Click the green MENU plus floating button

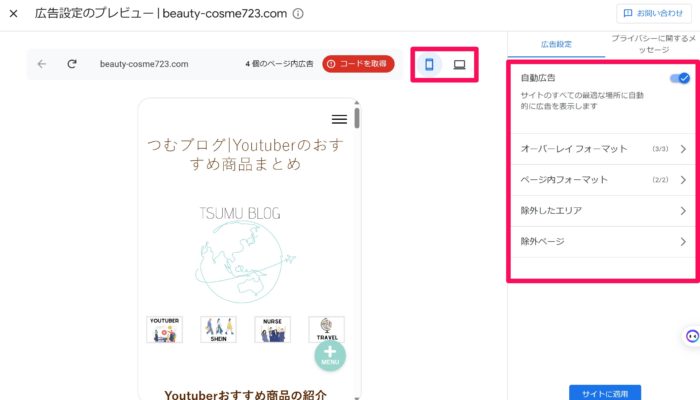[x=330, y=356]
